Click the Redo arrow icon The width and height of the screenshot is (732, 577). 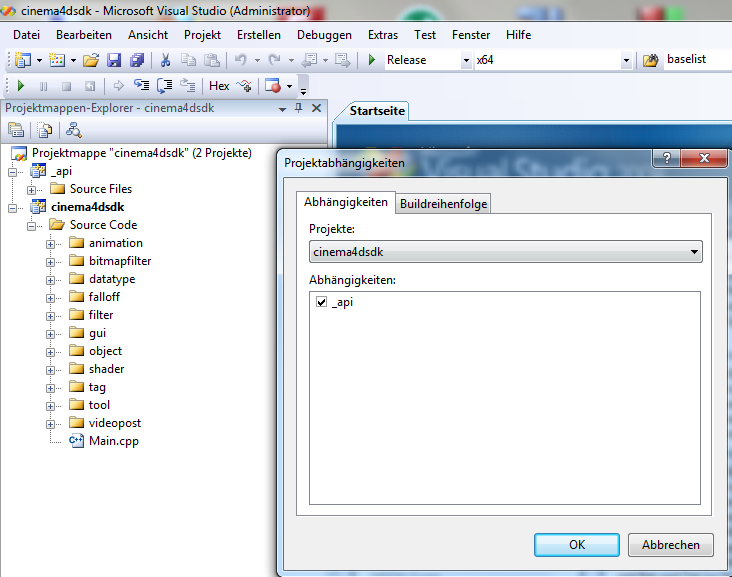pyautogui.click(x=274, y=60)
